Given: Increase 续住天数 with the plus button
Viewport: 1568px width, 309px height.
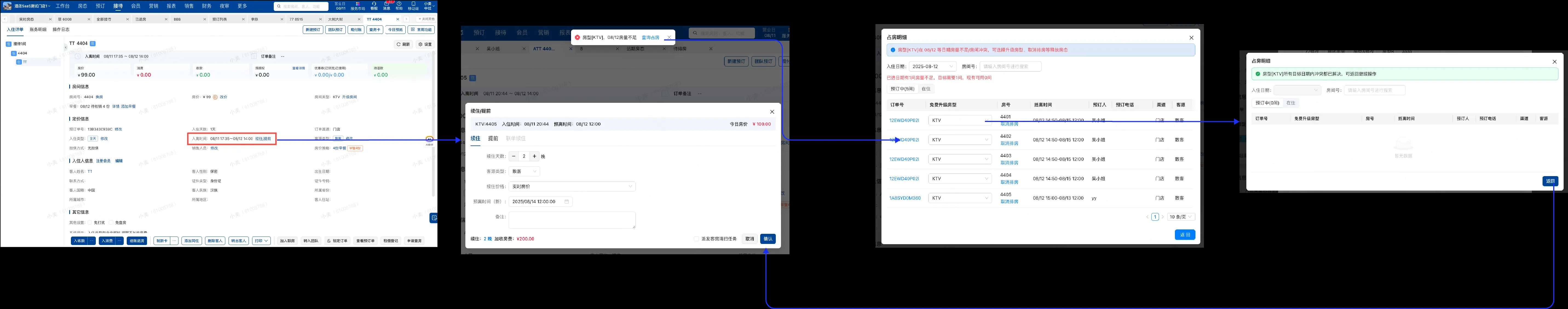Looking at the screenshot, I should tap(534, 156).
